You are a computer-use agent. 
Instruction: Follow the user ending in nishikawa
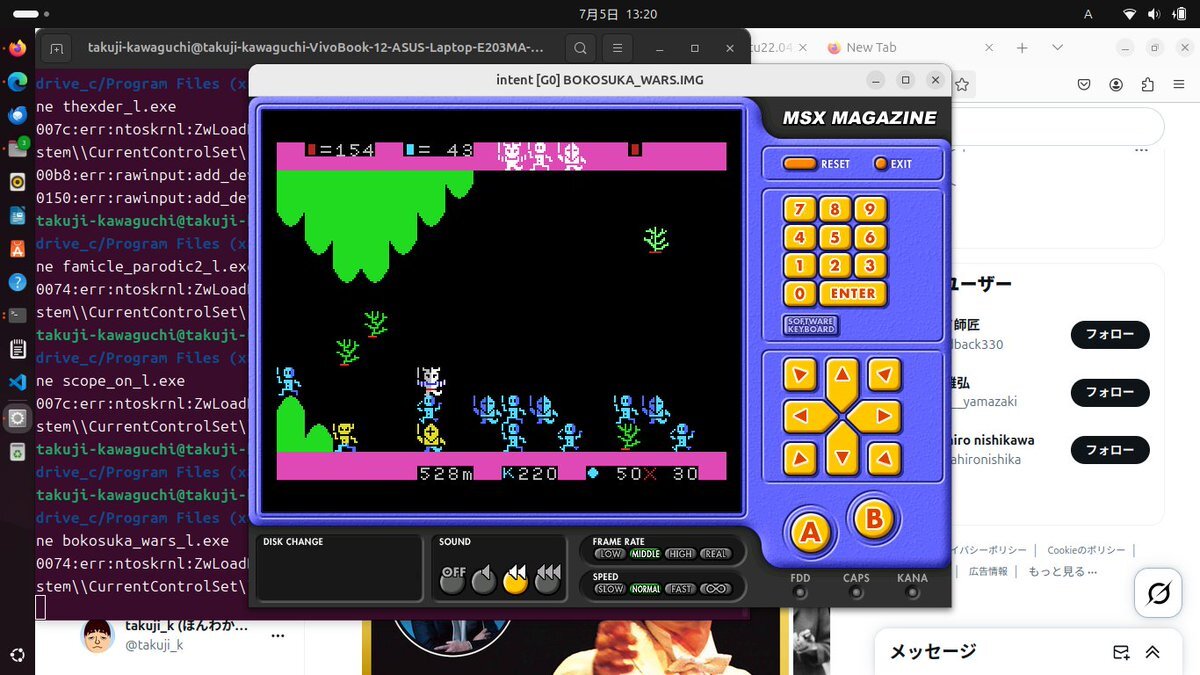[x=1110, y=450]
